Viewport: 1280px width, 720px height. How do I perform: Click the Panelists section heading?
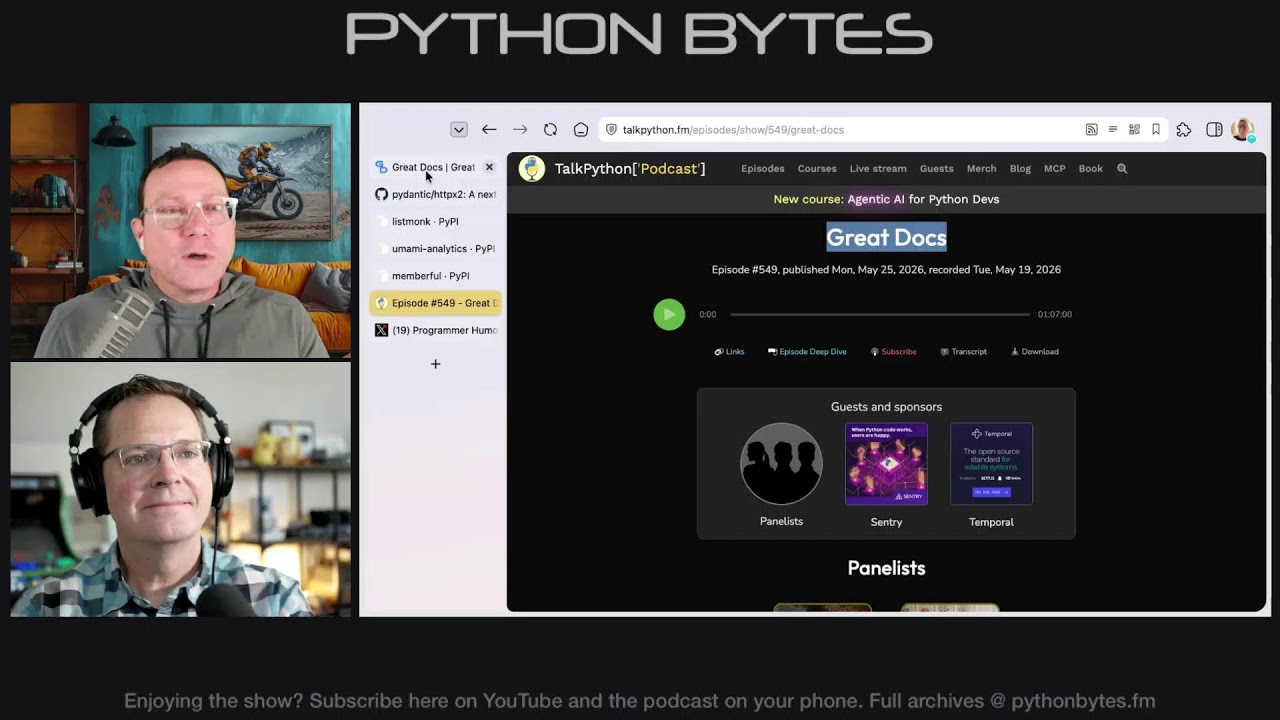[886, 568]
